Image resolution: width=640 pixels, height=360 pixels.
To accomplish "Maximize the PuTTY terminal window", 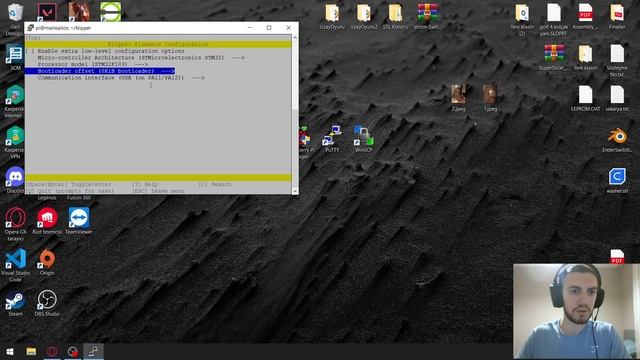I will click(269, 28).
